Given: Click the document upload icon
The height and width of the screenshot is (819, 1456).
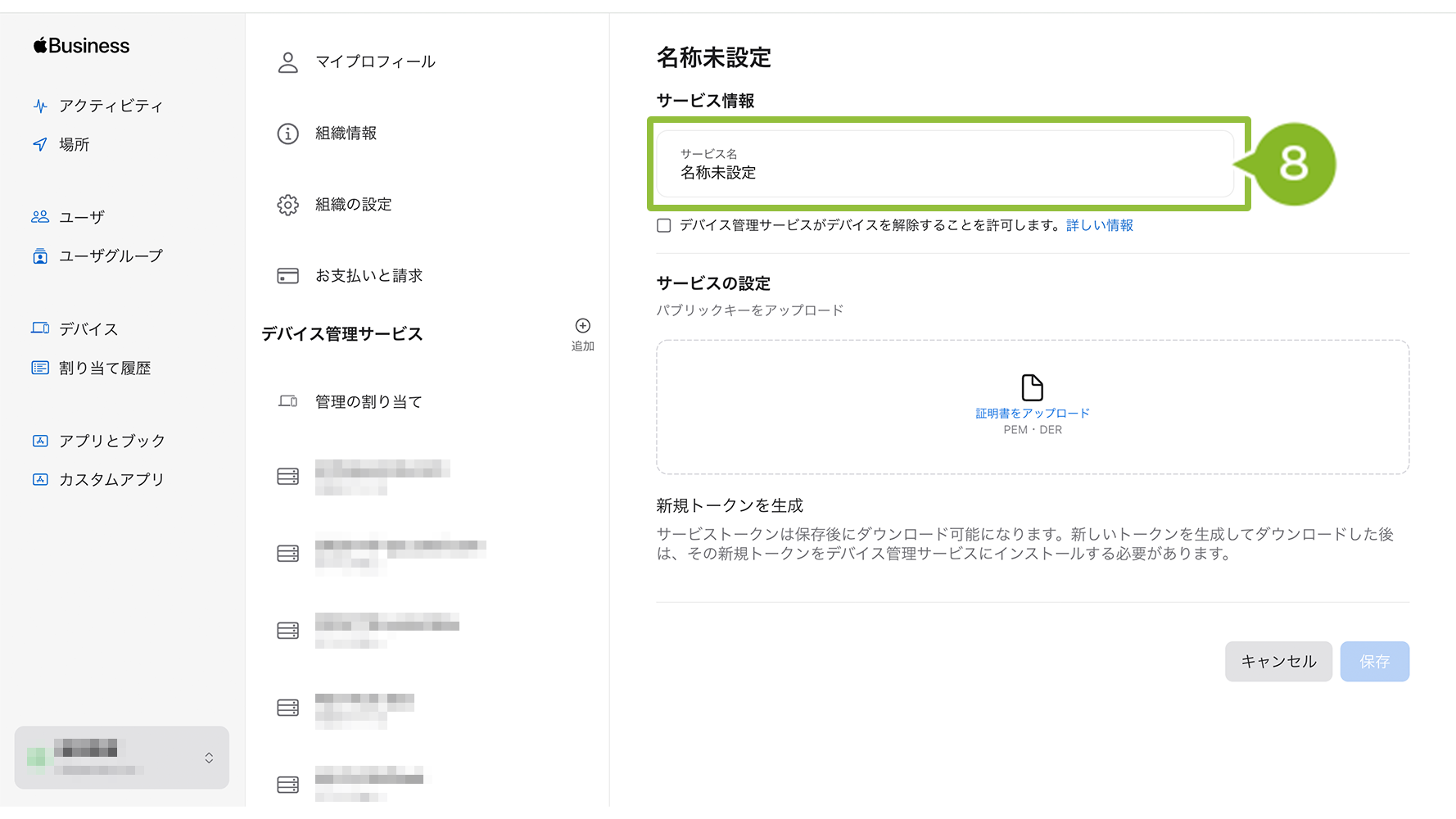Looking at the screenshot, I should [x=1032, y=387].
